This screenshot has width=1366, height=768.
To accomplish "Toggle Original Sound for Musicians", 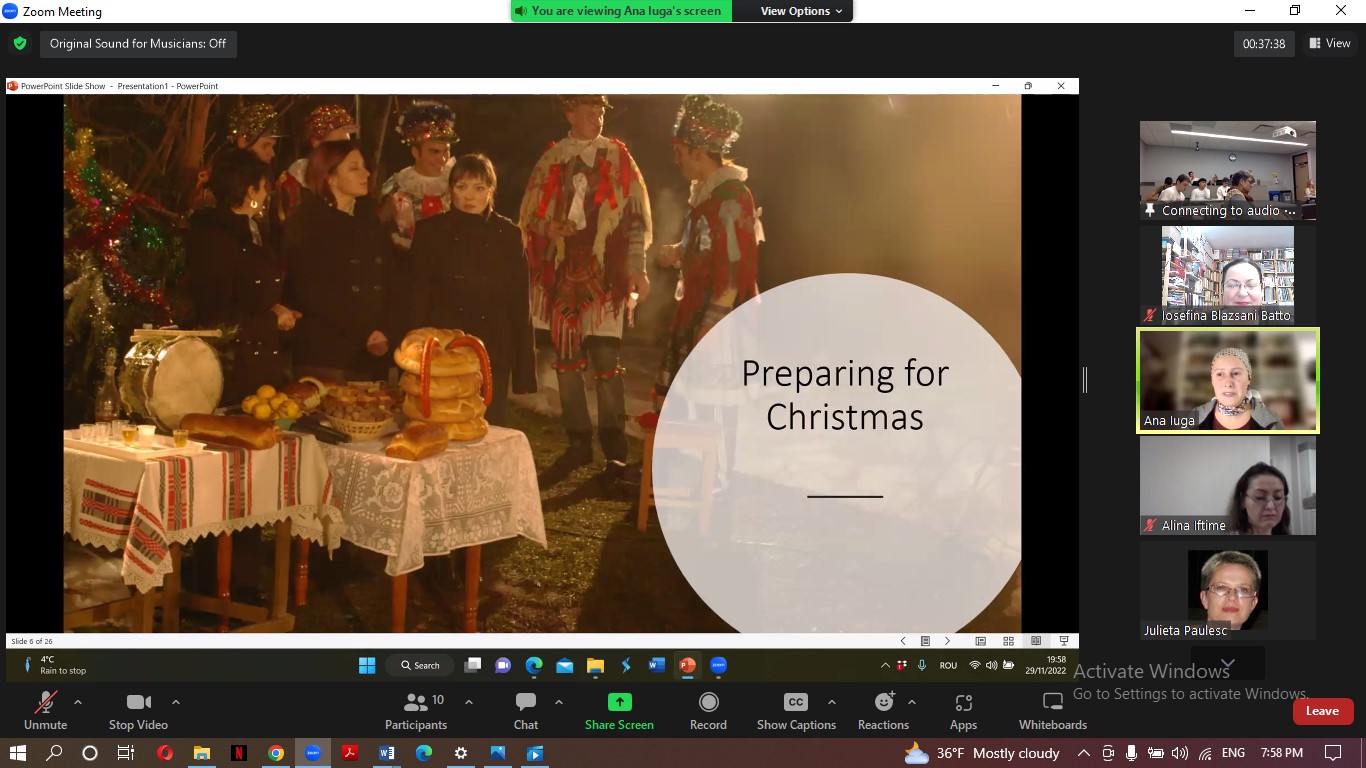I will point(138,44).
